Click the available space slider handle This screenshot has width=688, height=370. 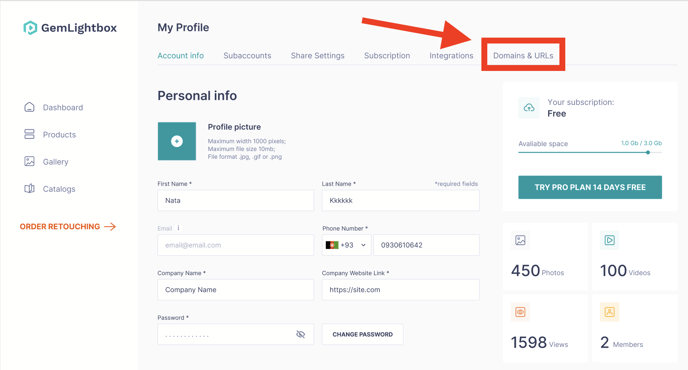coord(648,152)
